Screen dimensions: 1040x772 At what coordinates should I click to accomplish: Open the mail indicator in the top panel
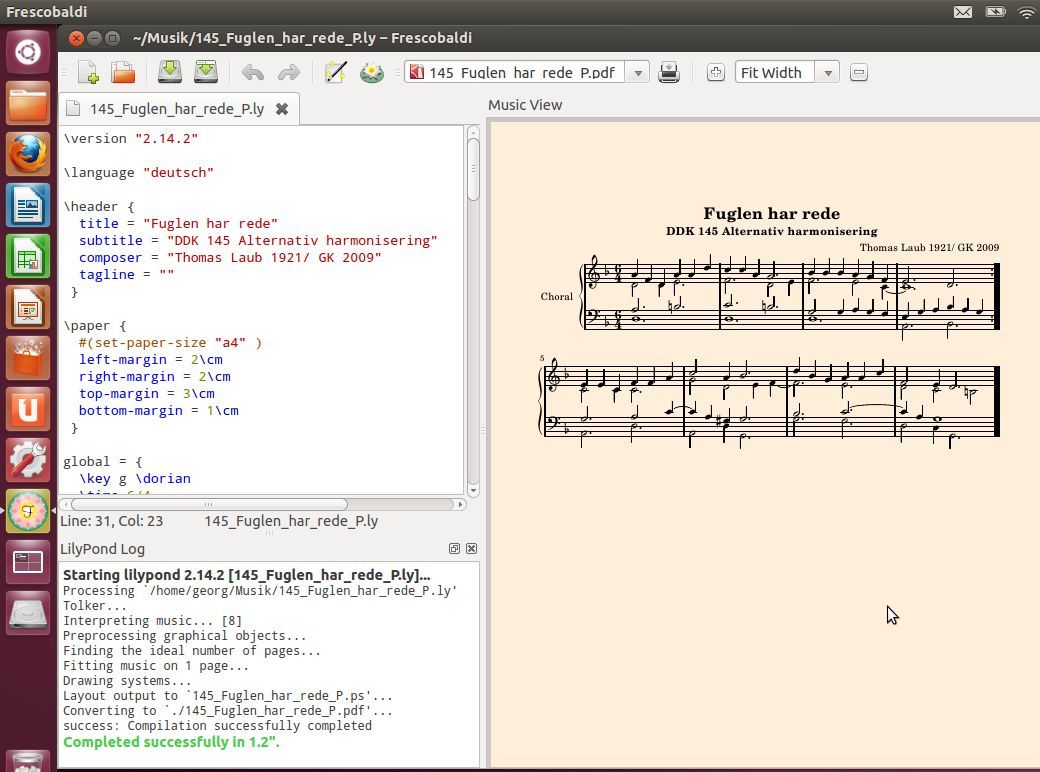[x=963, y=12]
